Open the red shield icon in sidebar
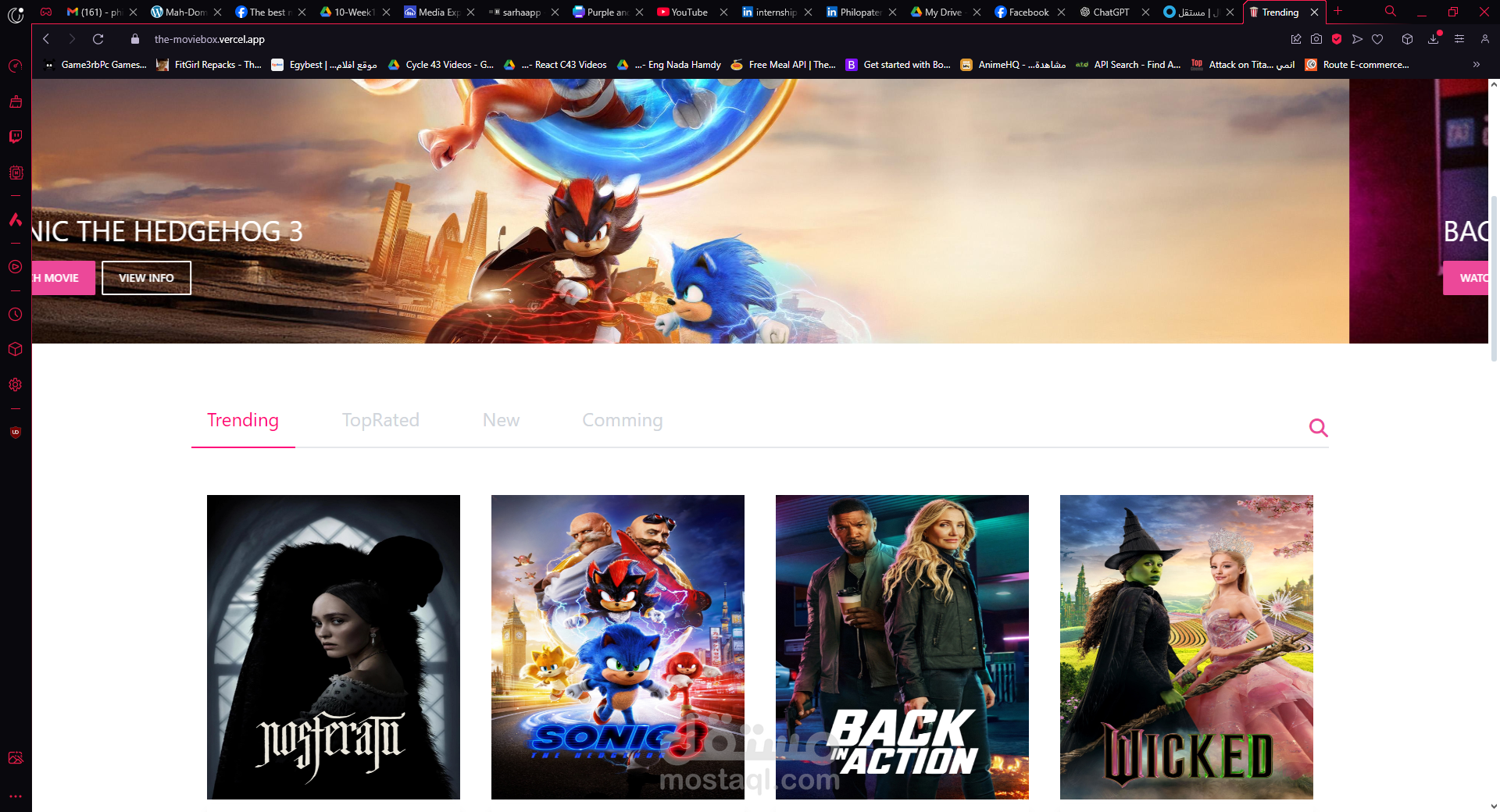 tap(16, 432)
